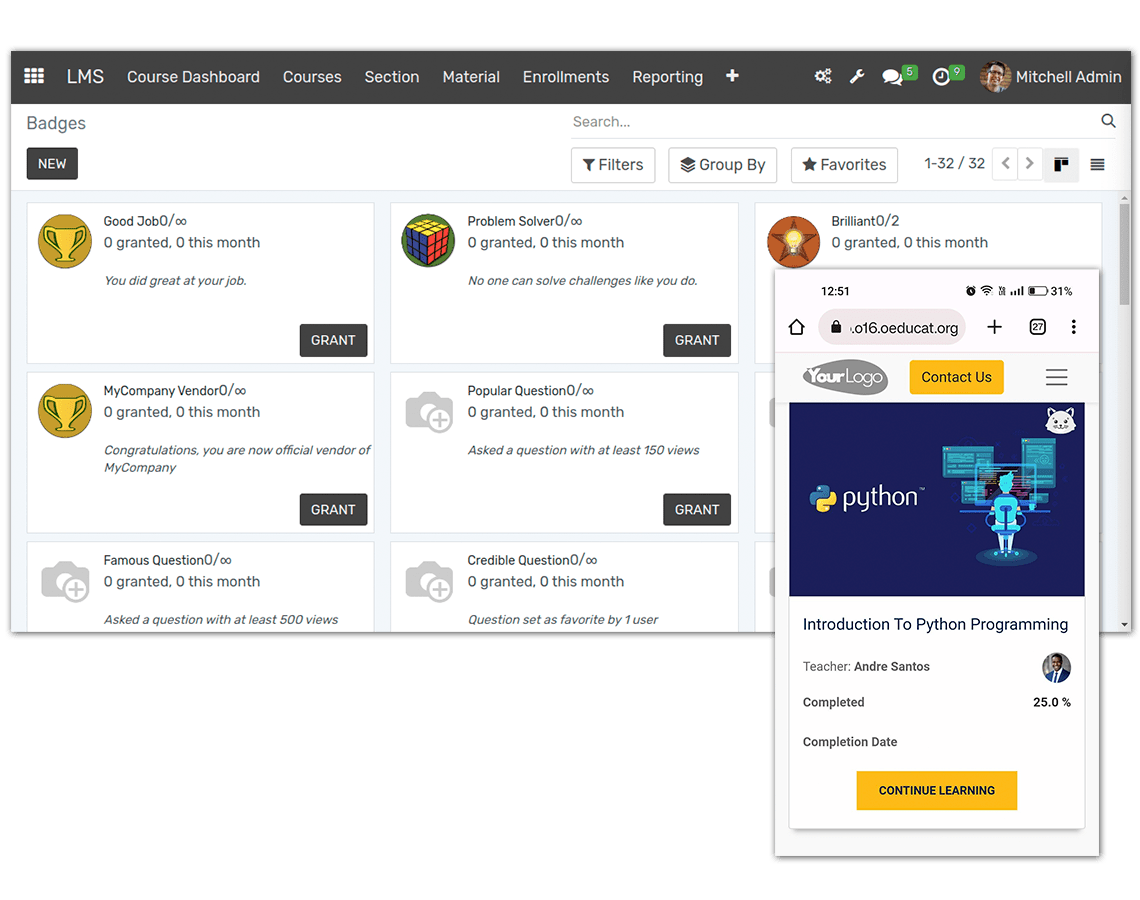The image size is (1140, 900).
Task: Expand the Group By dropdown
Action: (x=723, y=165)
